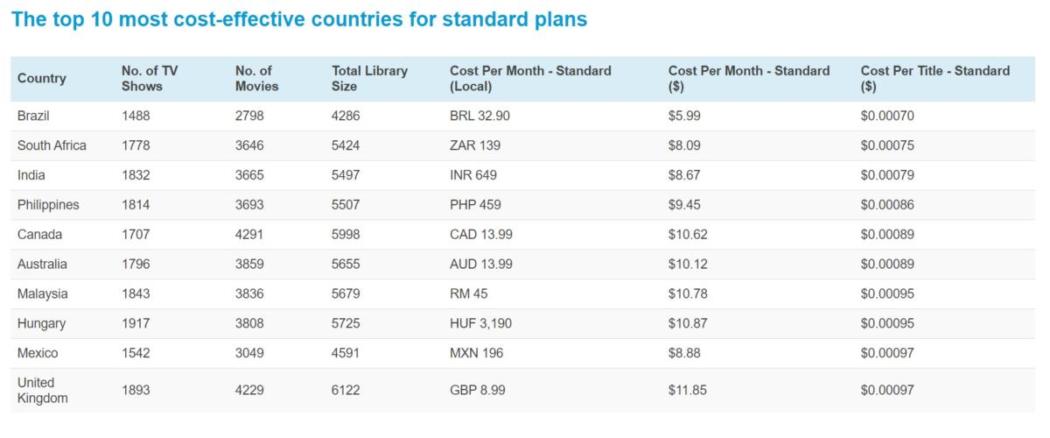This screenshot has height=438, width=1050.
Task: Click the table title about cost-effective countries
Action: (x=299, y=19)
